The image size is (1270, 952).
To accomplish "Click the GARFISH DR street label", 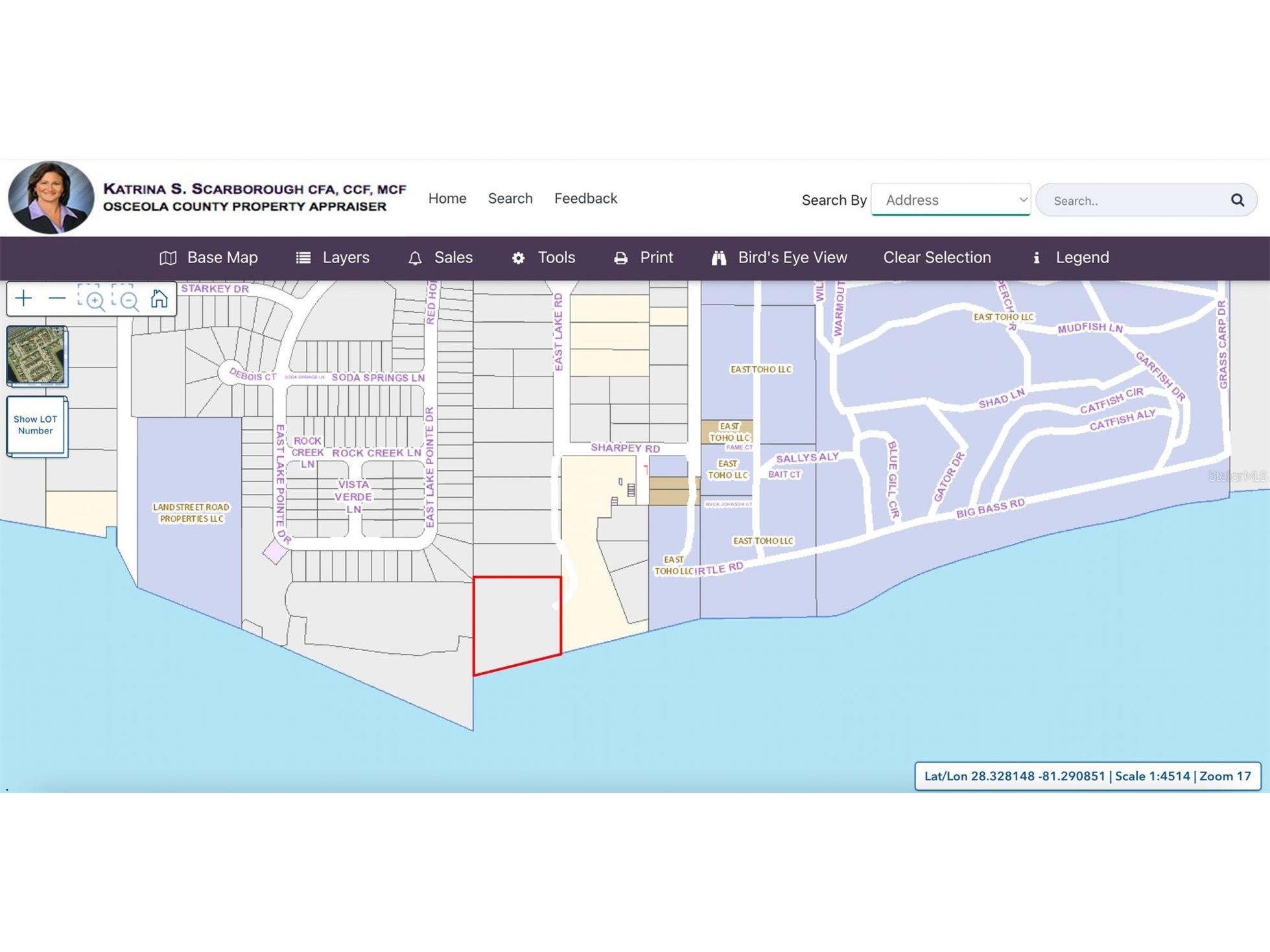I will 1160,377.
